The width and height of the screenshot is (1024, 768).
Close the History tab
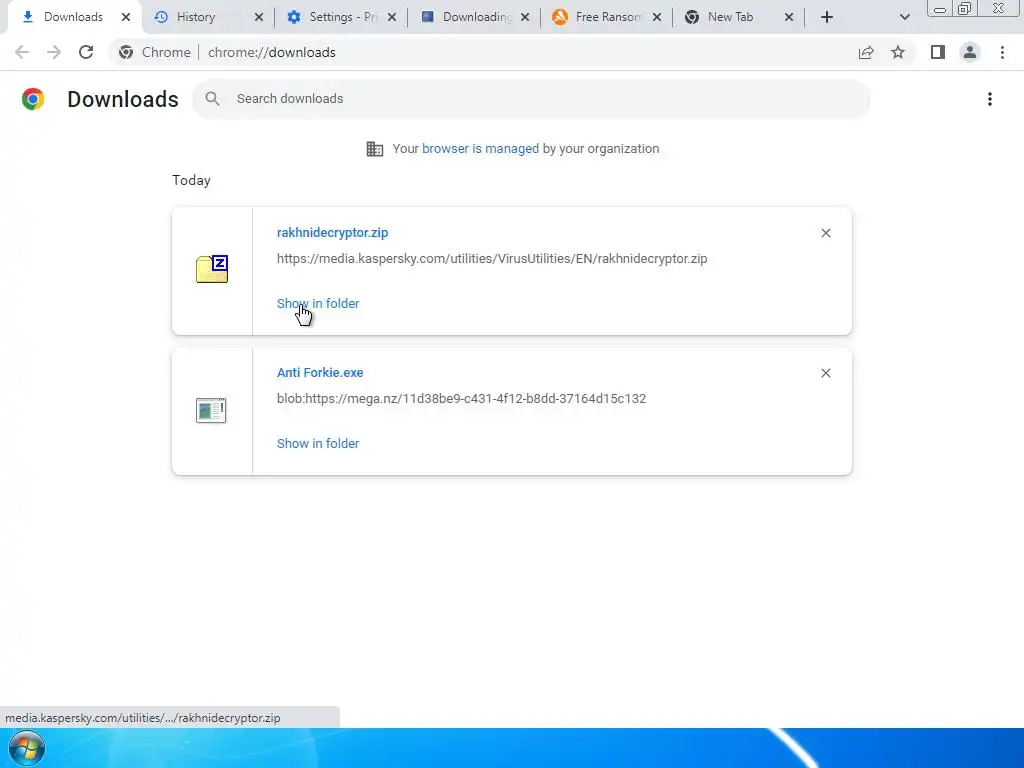pyautogui.click(x=259, y=17)
